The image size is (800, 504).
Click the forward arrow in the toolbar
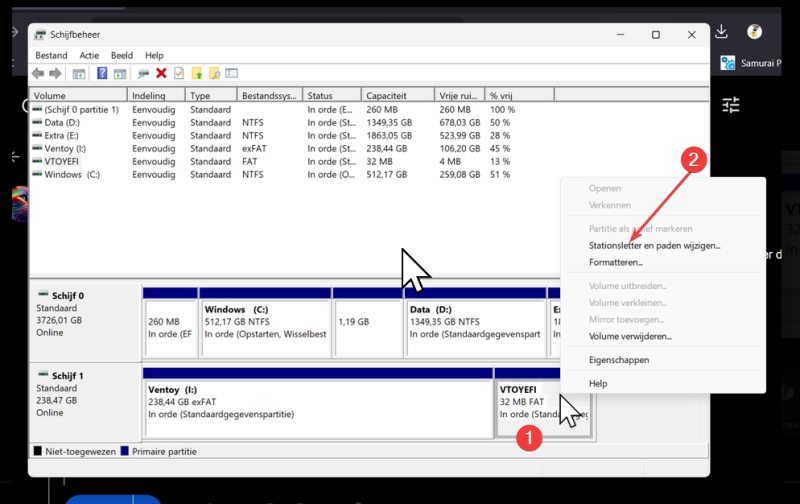tap(55, 73)
